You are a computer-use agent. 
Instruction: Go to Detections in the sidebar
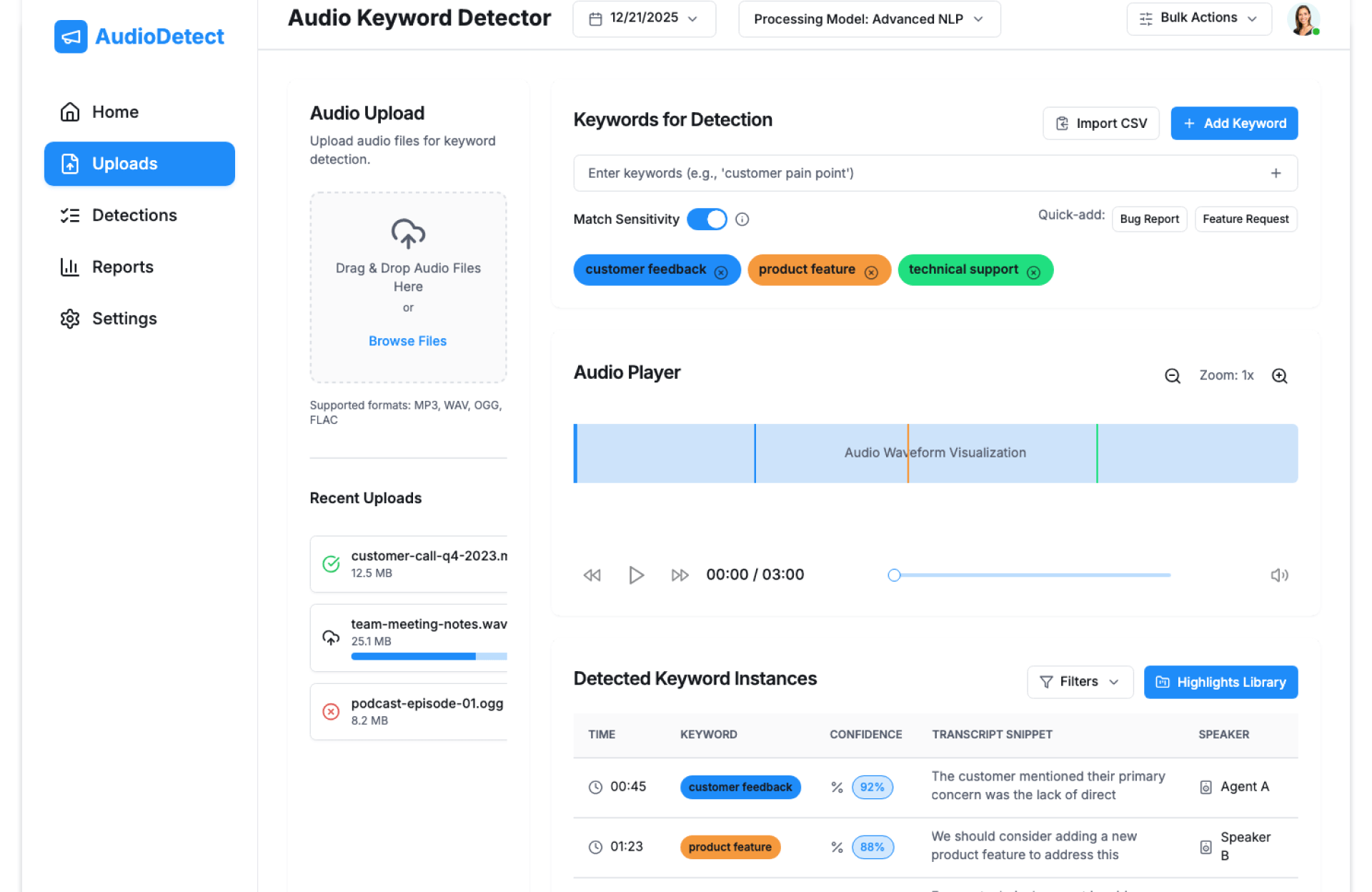click(134, 215)
